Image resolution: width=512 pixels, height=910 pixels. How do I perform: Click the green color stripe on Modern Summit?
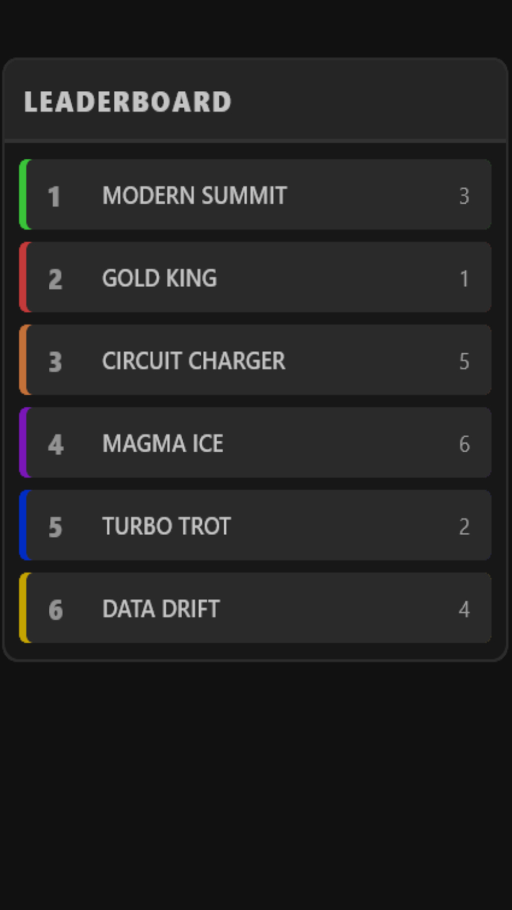pyautogui.click(x=23, y=194)
